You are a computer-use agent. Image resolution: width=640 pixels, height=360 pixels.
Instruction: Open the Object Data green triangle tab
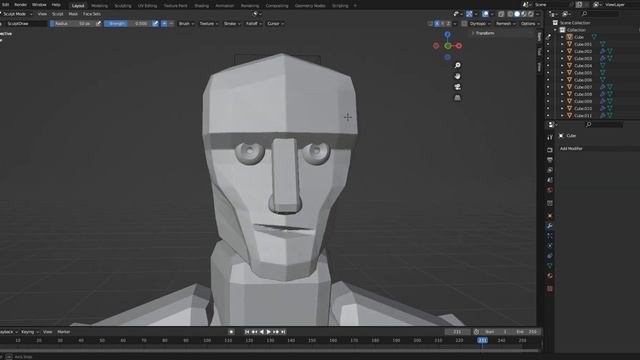[x=550, y=266]
